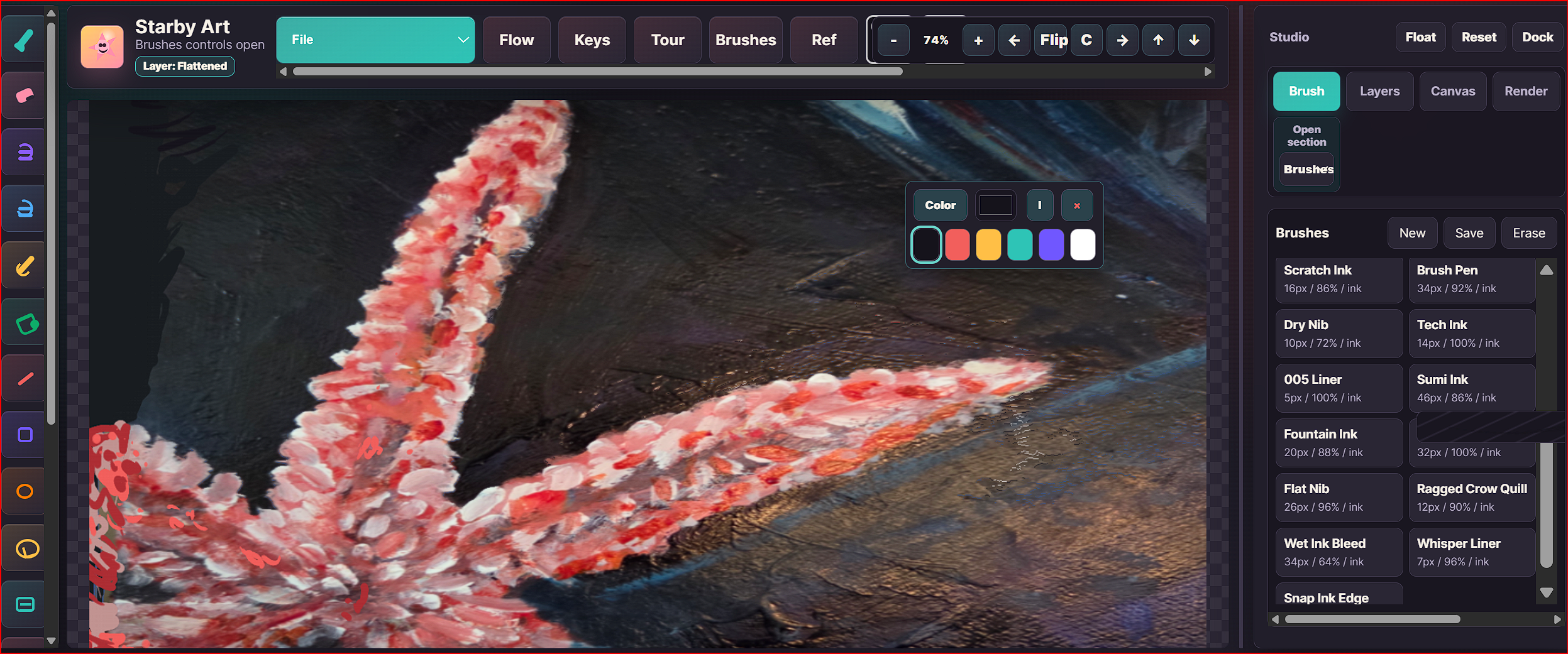Viewport: 1568px width, 654px height.
Task: Click the Layer: Flattened badge
Action: (x=185, y=66)
